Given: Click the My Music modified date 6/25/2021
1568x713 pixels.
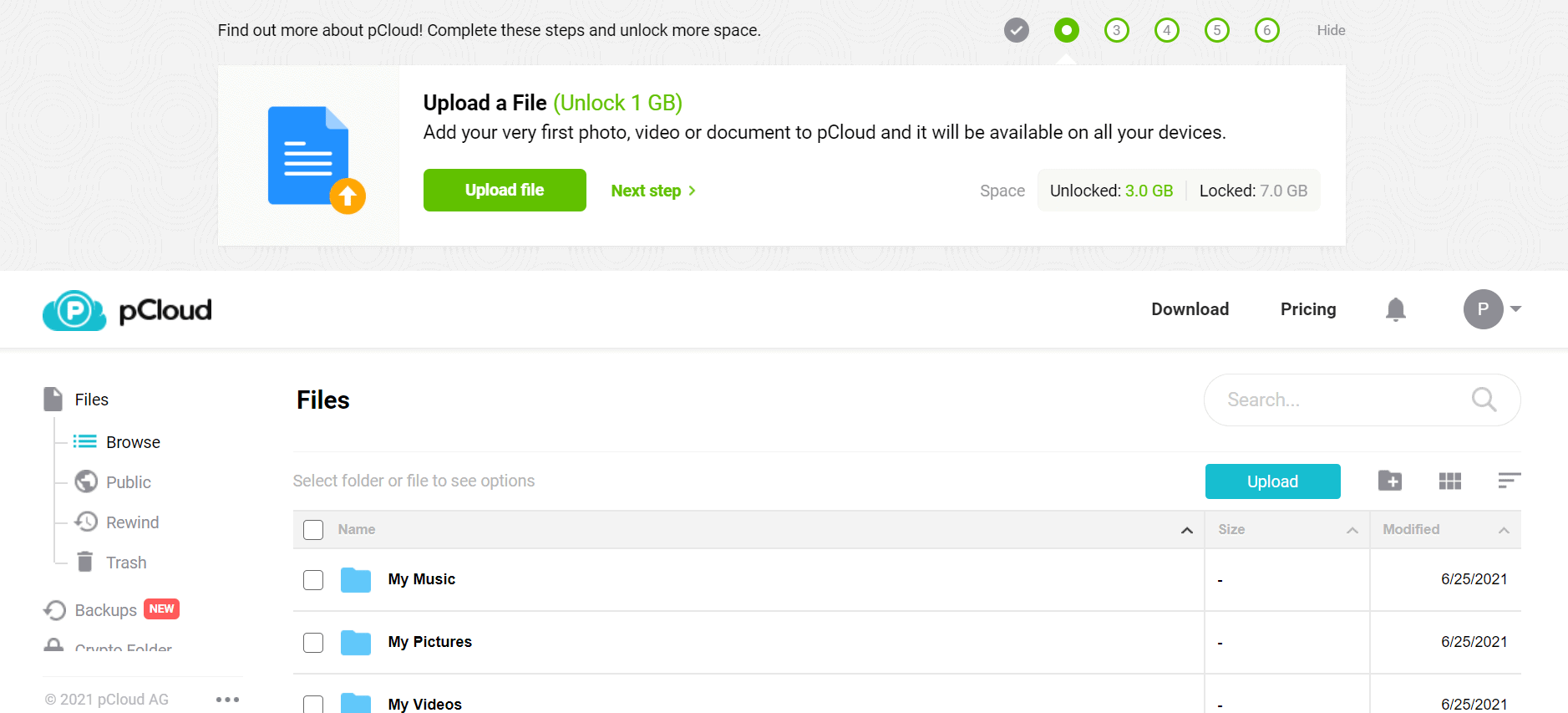Looking at the screenshot, I should point(1474,579).
